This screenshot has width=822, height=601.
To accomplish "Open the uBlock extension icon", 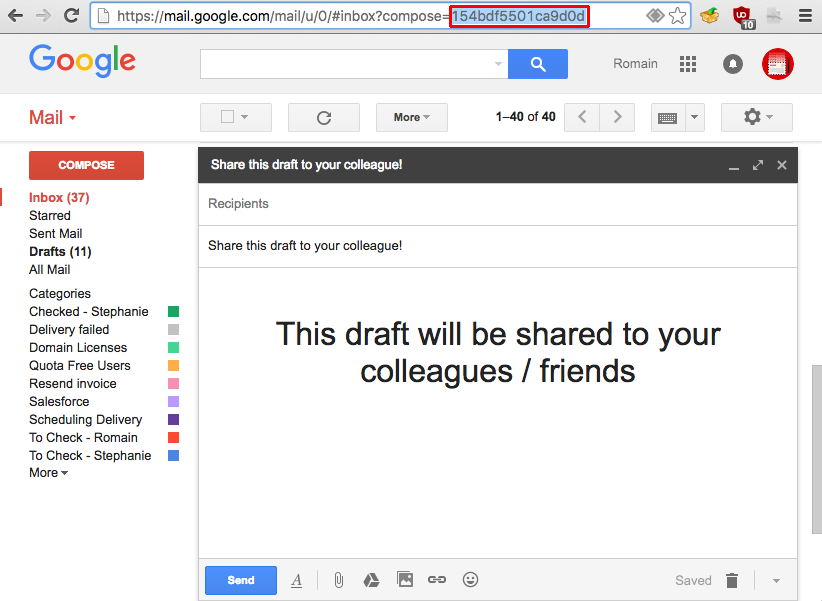I will (x=743, y=17).
